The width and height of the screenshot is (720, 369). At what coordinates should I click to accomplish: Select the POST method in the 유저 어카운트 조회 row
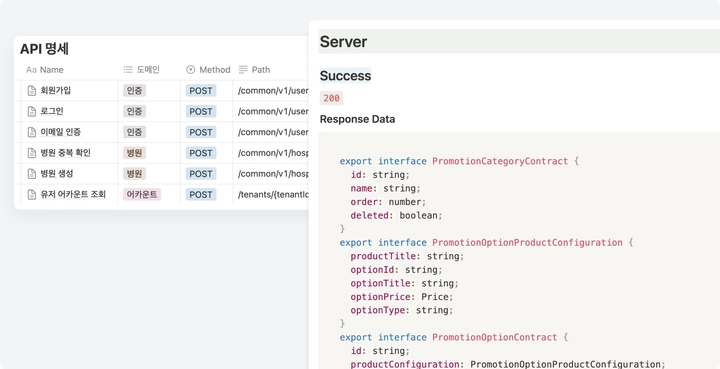click(201, 195)
